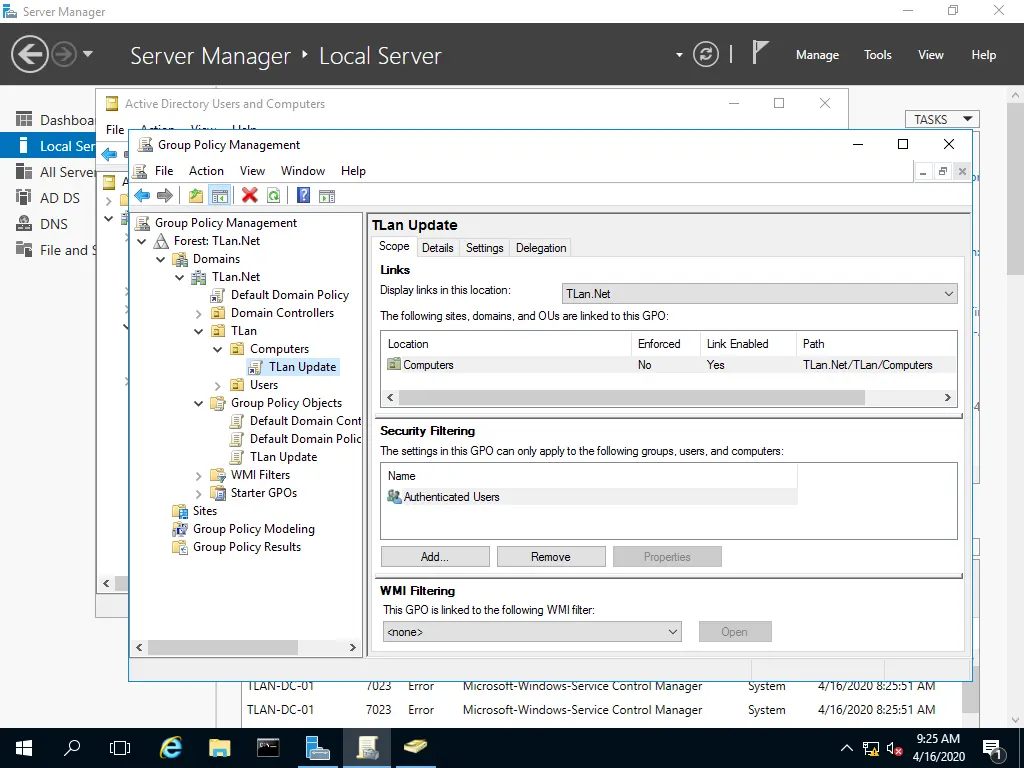Select Default Domain Policy in the tree
1024x768 pixels.
289,295
